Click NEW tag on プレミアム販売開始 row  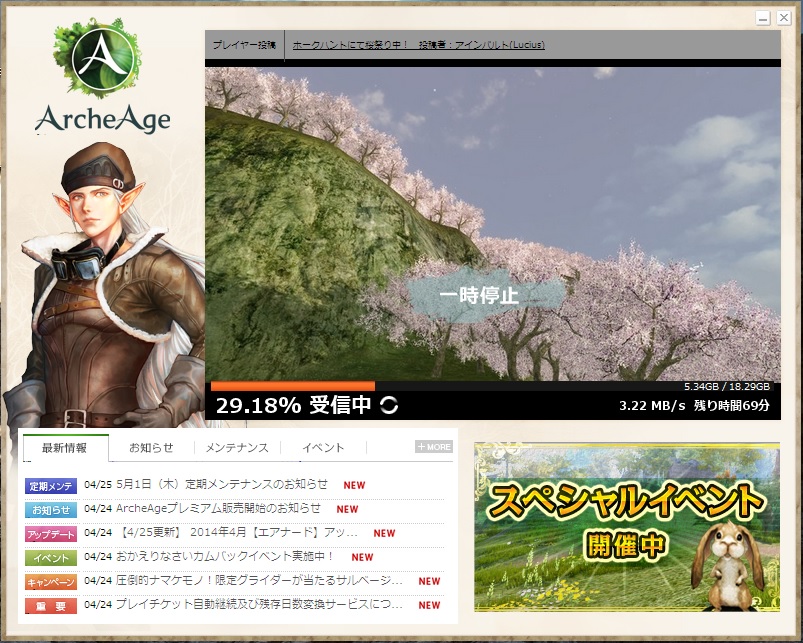coord(347,509)
